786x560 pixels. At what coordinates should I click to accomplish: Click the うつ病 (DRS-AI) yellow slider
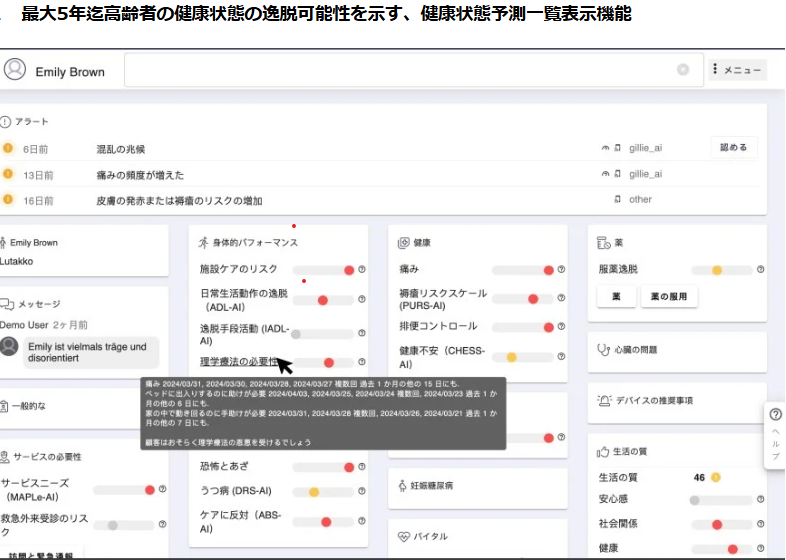[x=323, y=492]
